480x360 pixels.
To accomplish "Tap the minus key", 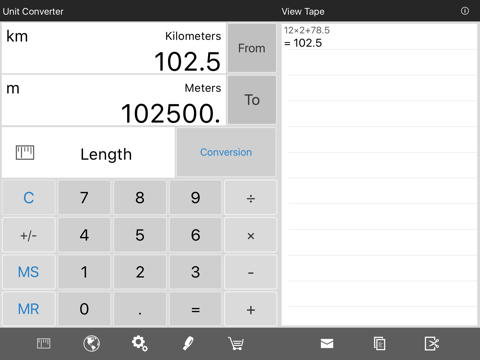I will pos(251,272).
